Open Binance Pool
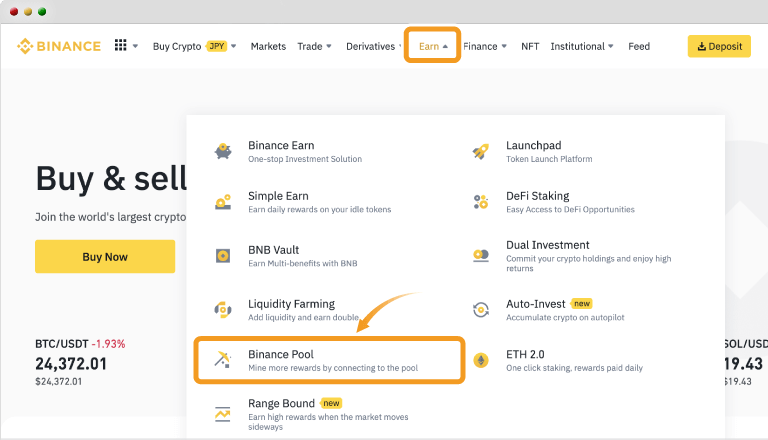 click(x=281, y=354)
